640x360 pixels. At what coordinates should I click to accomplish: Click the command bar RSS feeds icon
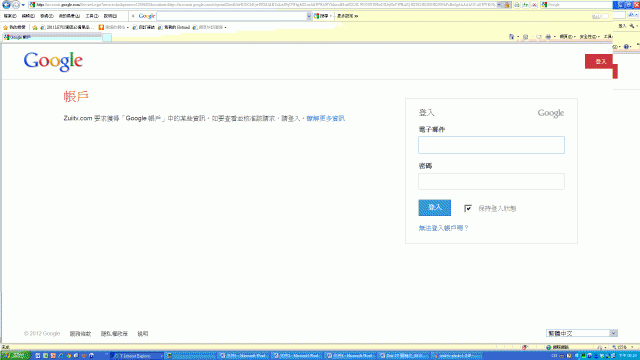[x=526, y=37]
